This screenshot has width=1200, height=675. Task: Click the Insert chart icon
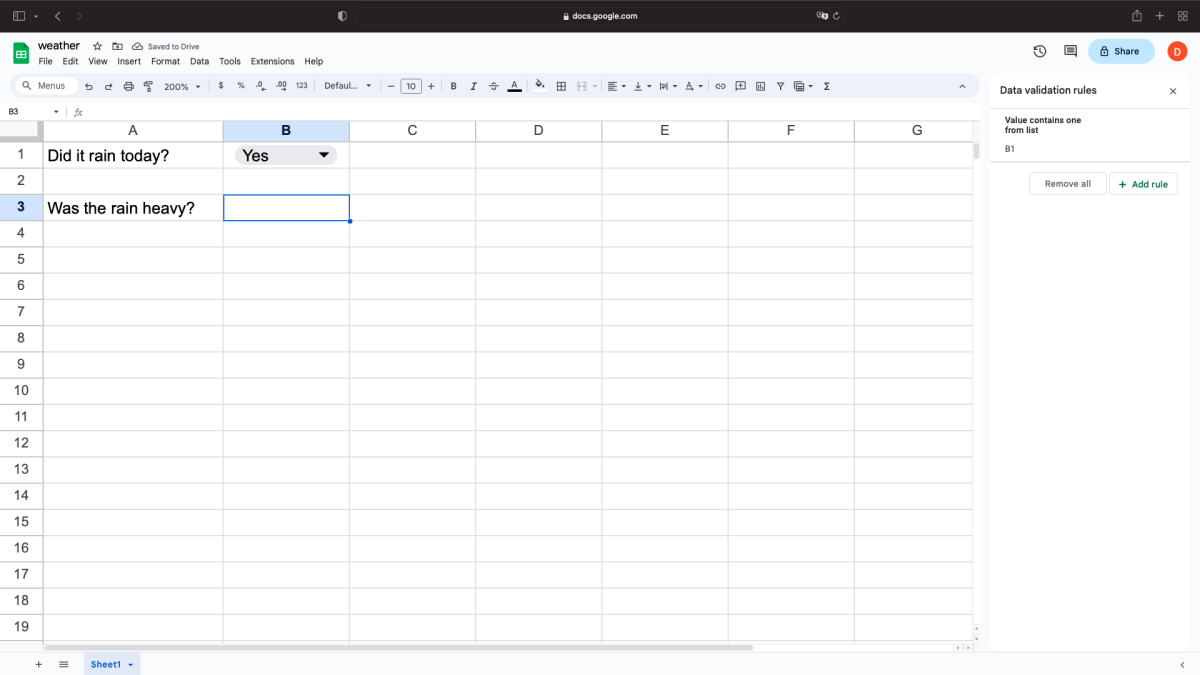click(x=760, y=86)
